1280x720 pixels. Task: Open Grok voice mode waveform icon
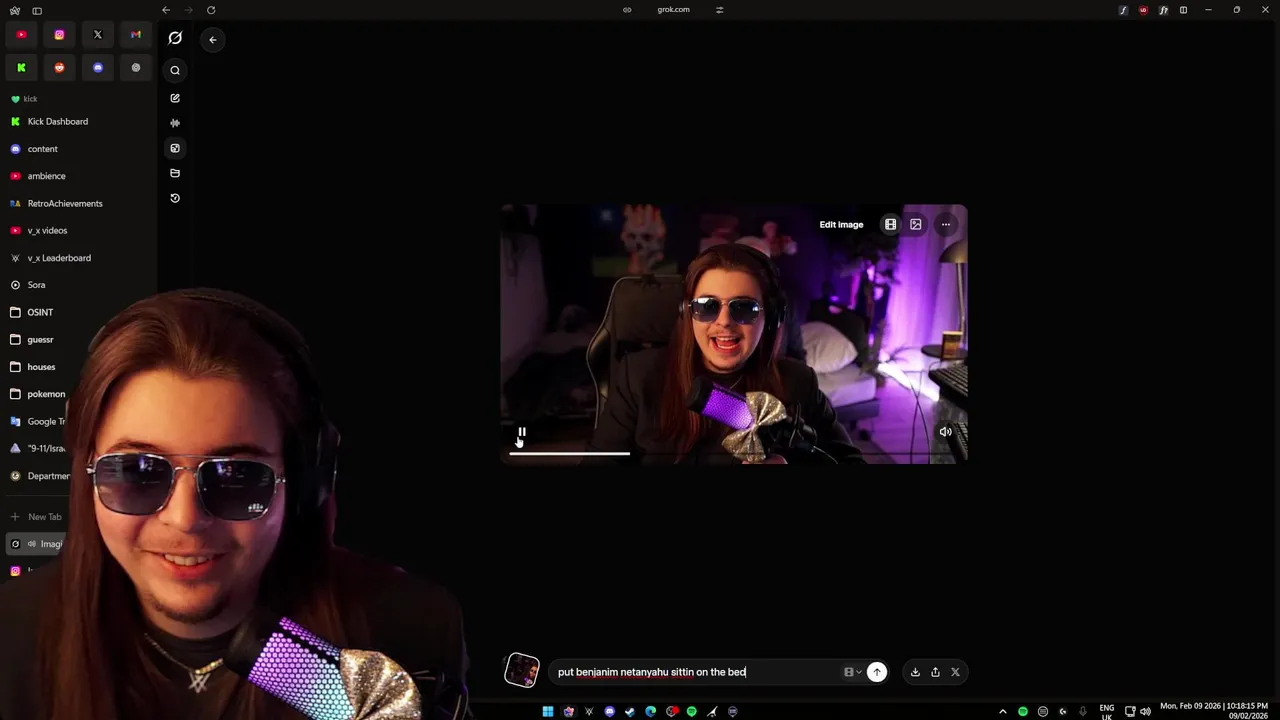coord(175,123)
